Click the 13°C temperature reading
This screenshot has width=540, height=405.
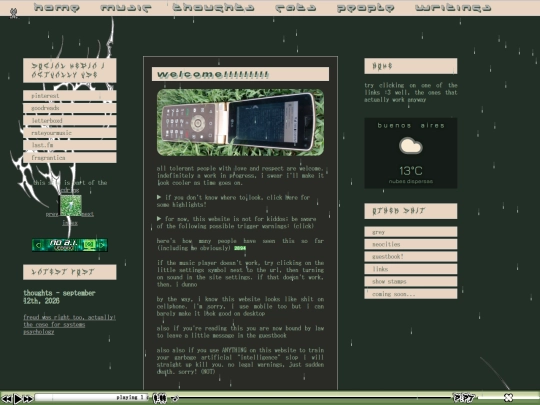pos(411,171)
